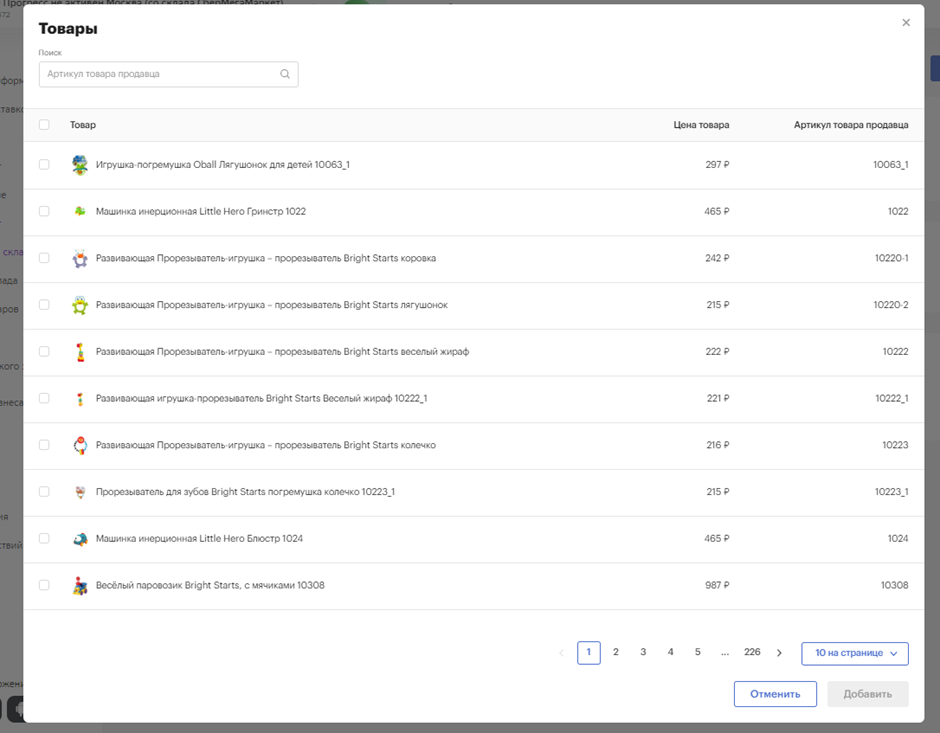Check the Bright Starts колечко 10223 row

pyautogui.click(x=44, y=445)
